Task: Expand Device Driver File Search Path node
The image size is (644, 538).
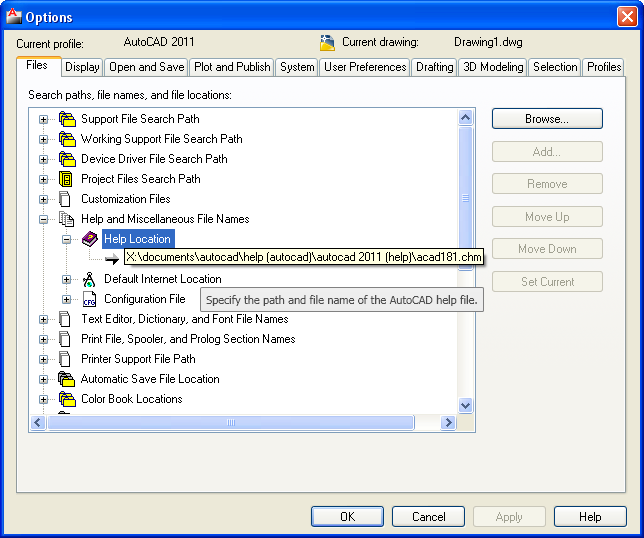Action: coord(43,159)
